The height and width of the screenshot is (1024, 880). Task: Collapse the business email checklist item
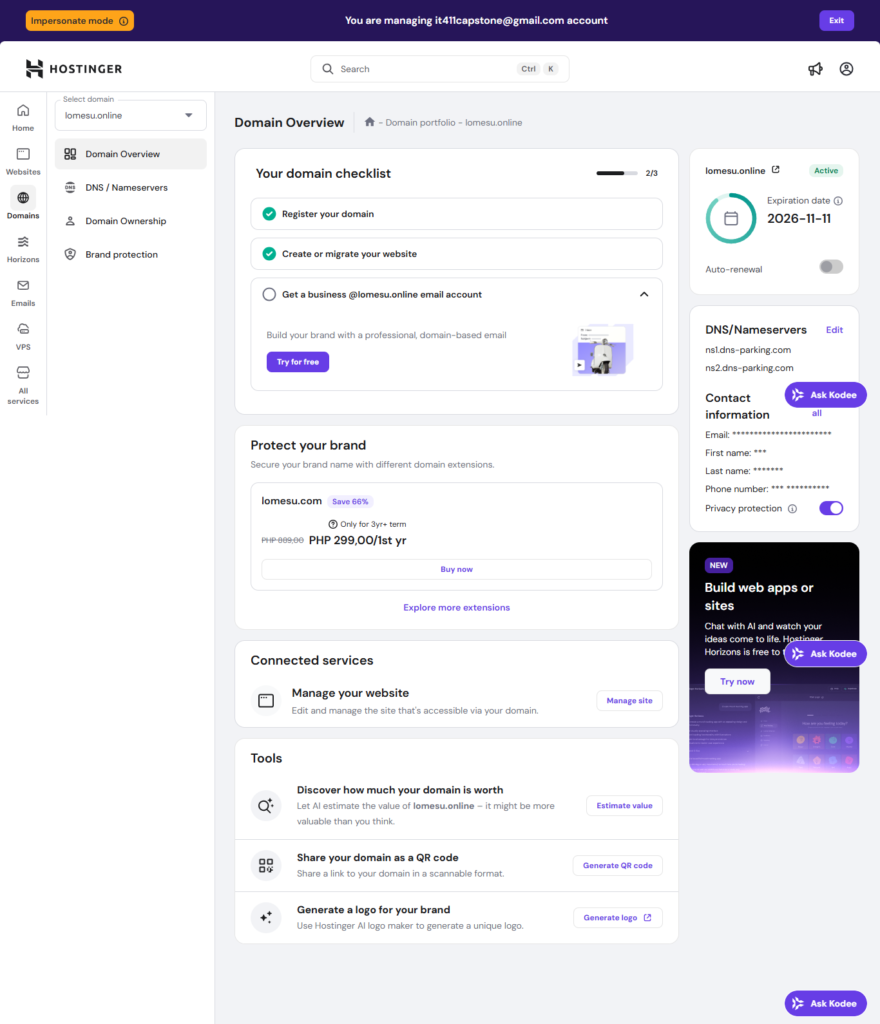(x=644, y=295)
